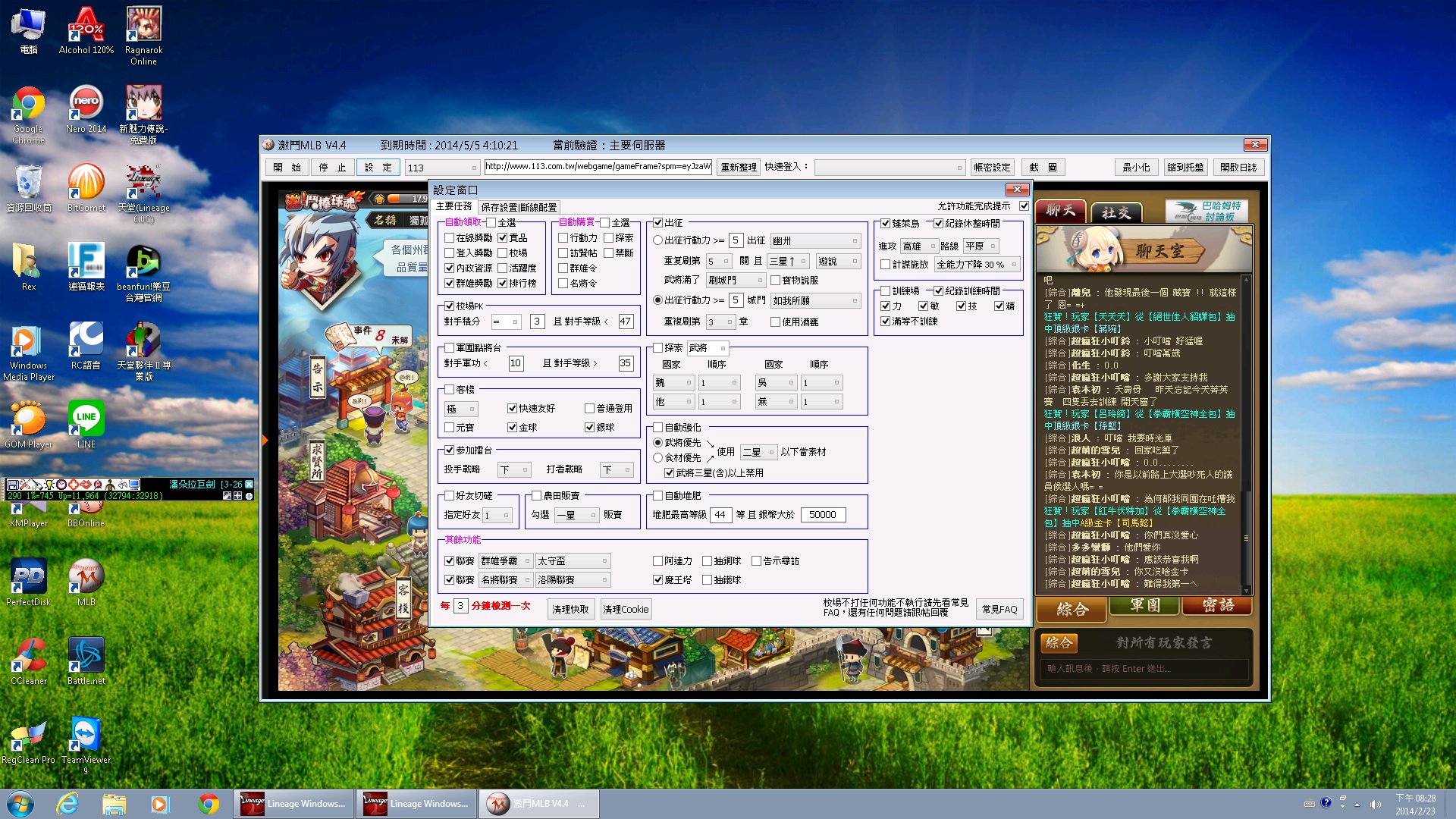This screenshot has height=819, width=1456.
Task: Check the 在線獎勵 checkbox
Action: [449, 238]
